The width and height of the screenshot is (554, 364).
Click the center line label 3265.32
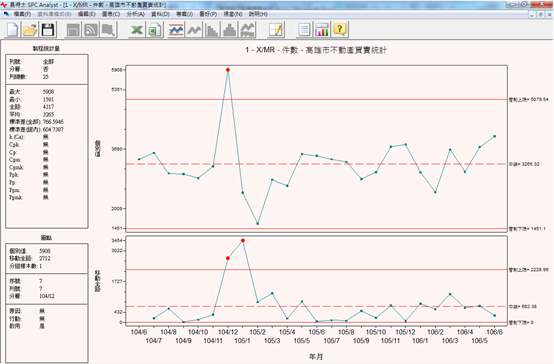[x=524, y=164]
